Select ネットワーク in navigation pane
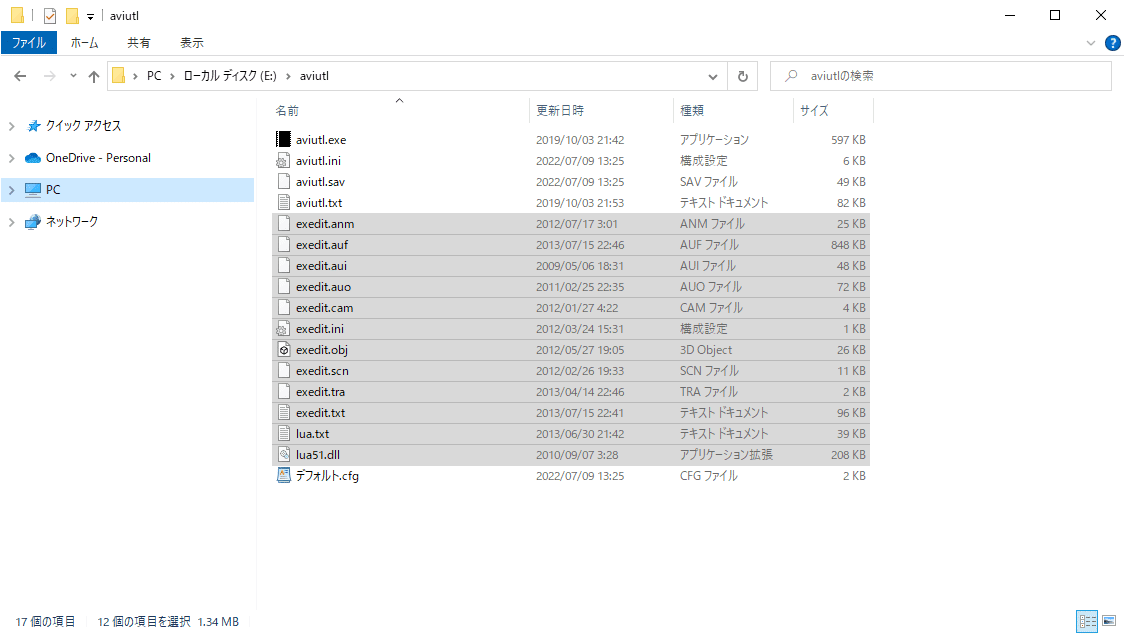1125x634 pixels. pyautogui.click(x=72, y=222)
